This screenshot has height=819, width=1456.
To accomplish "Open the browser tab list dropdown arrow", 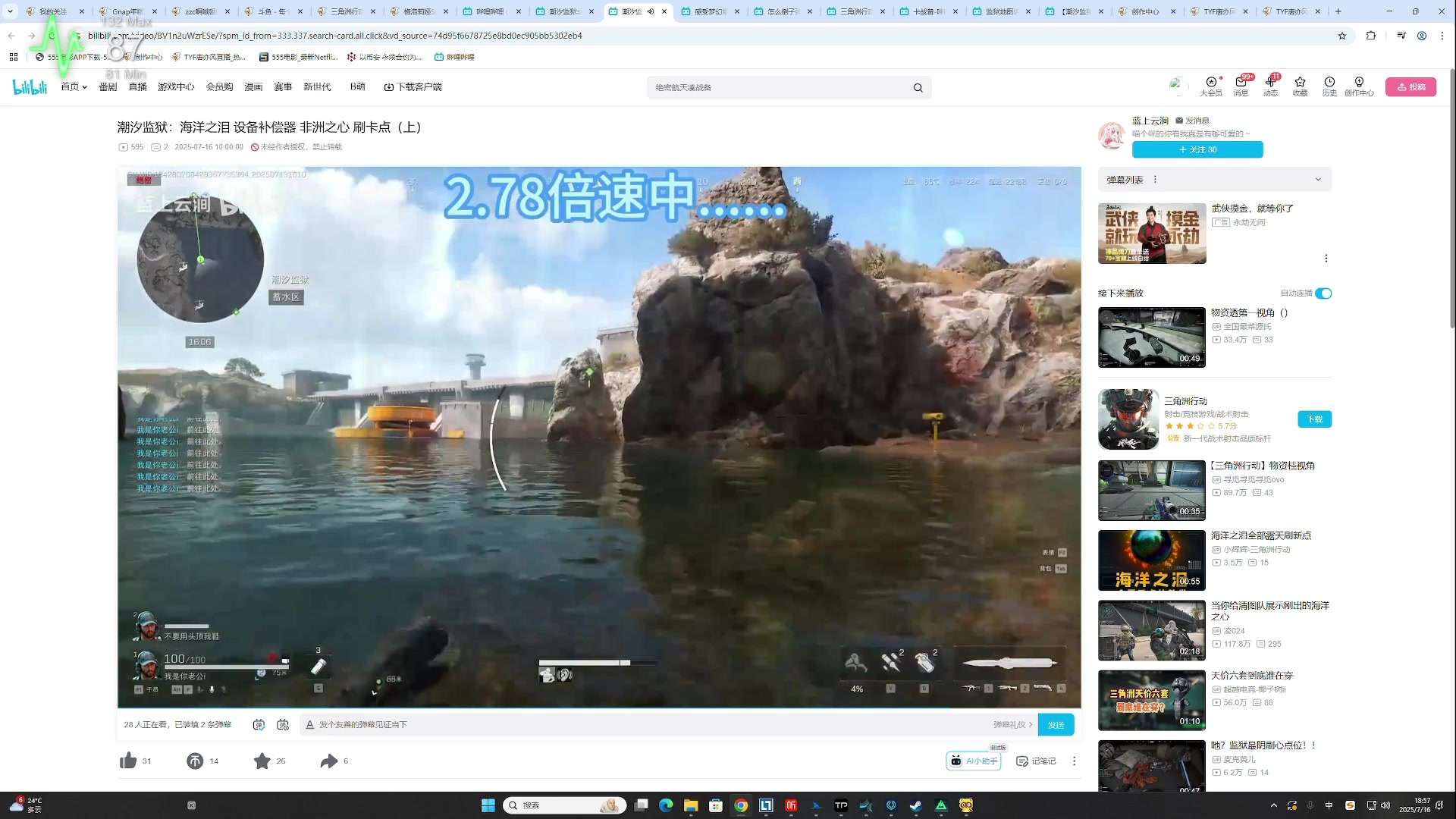I will click(11, 11).
